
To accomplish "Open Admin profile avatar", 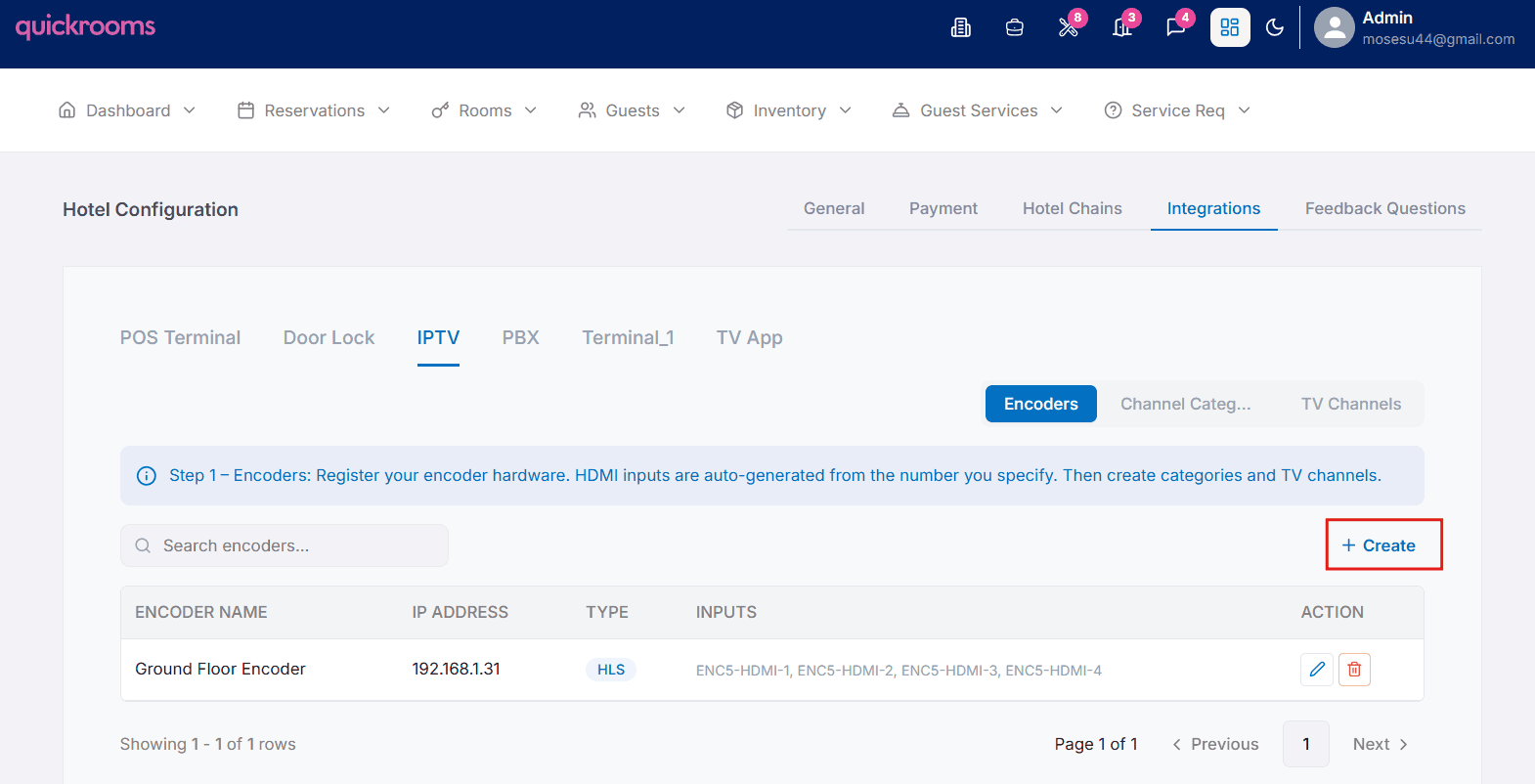I will (x=1335, y=27).
